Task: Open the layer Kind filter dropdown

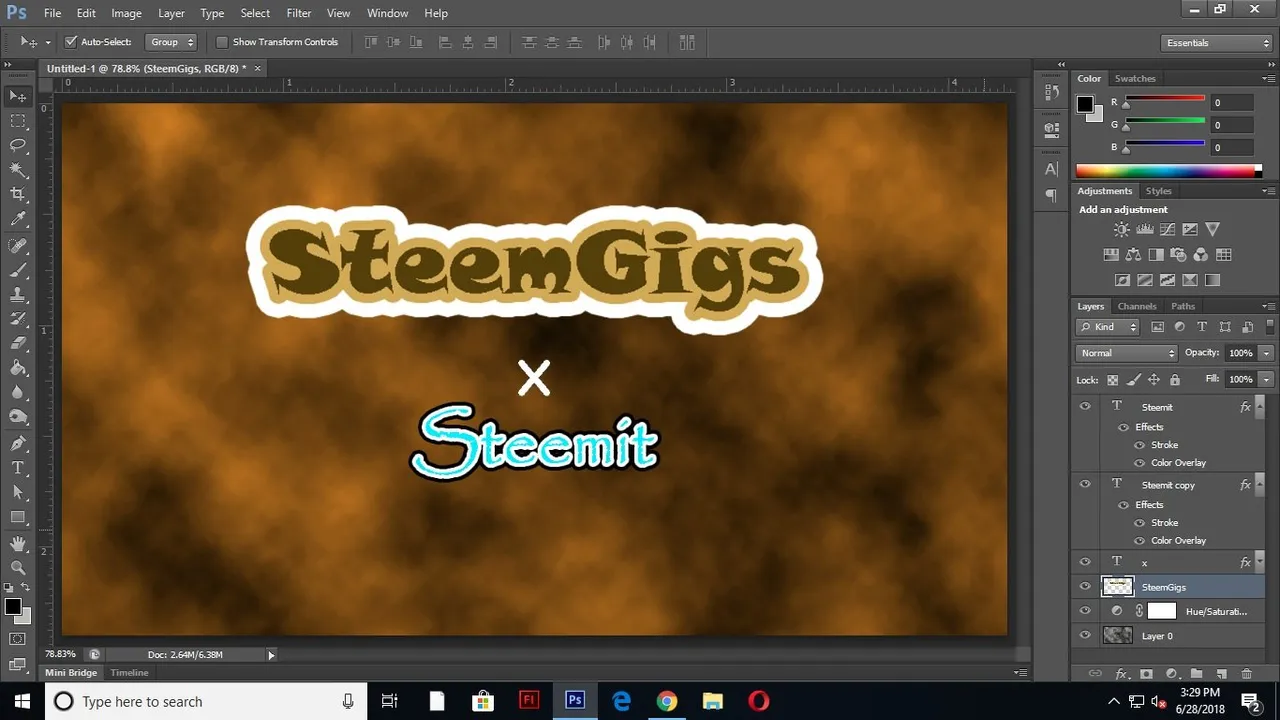Action: pyautogui.click(x=1108, y=327)
